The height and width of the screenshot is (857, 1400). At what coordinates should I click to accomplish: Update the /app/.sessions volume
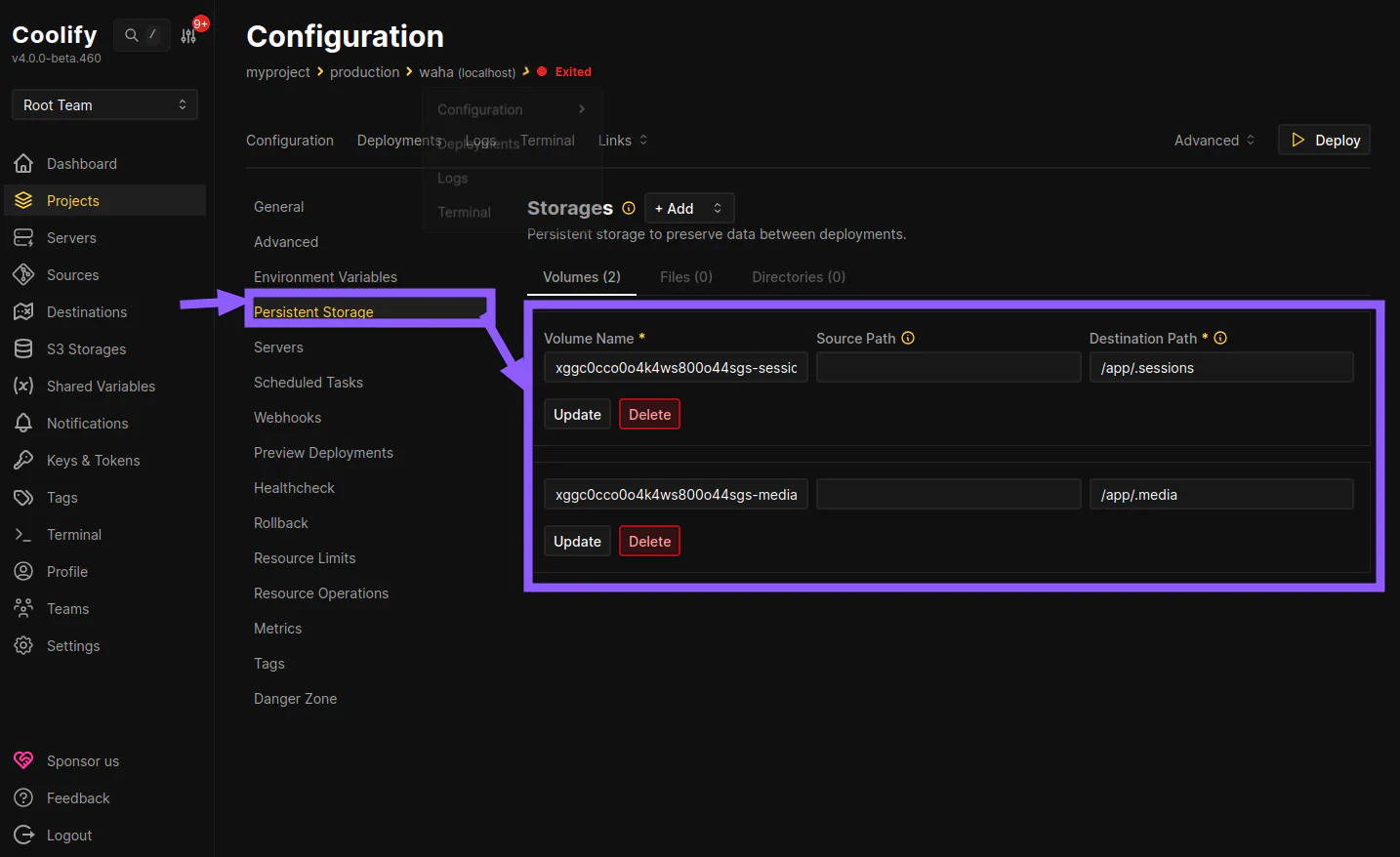click(x=577, y=415)
